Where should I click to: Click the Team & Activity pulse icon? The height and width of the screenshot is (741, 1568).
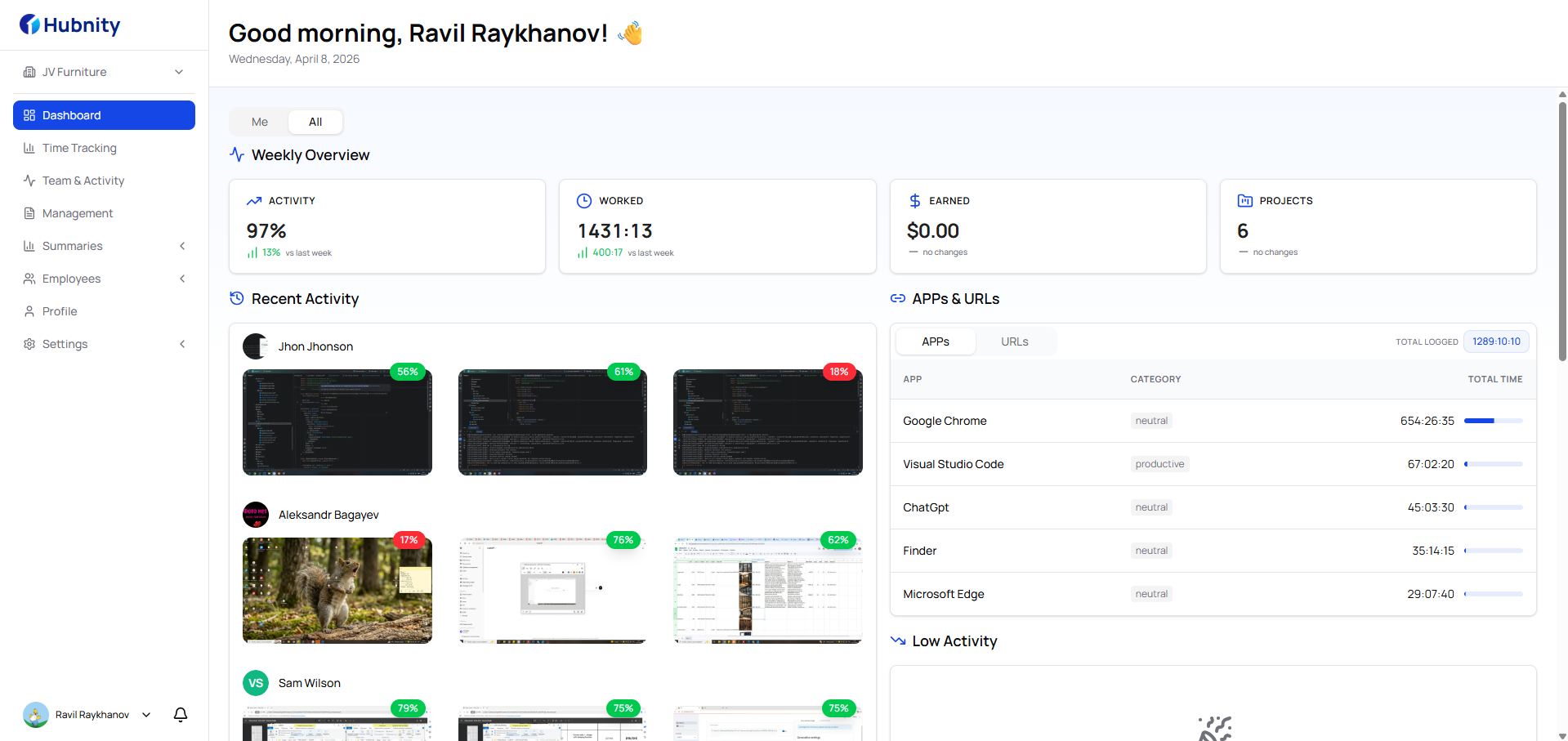tap(29, 181)
